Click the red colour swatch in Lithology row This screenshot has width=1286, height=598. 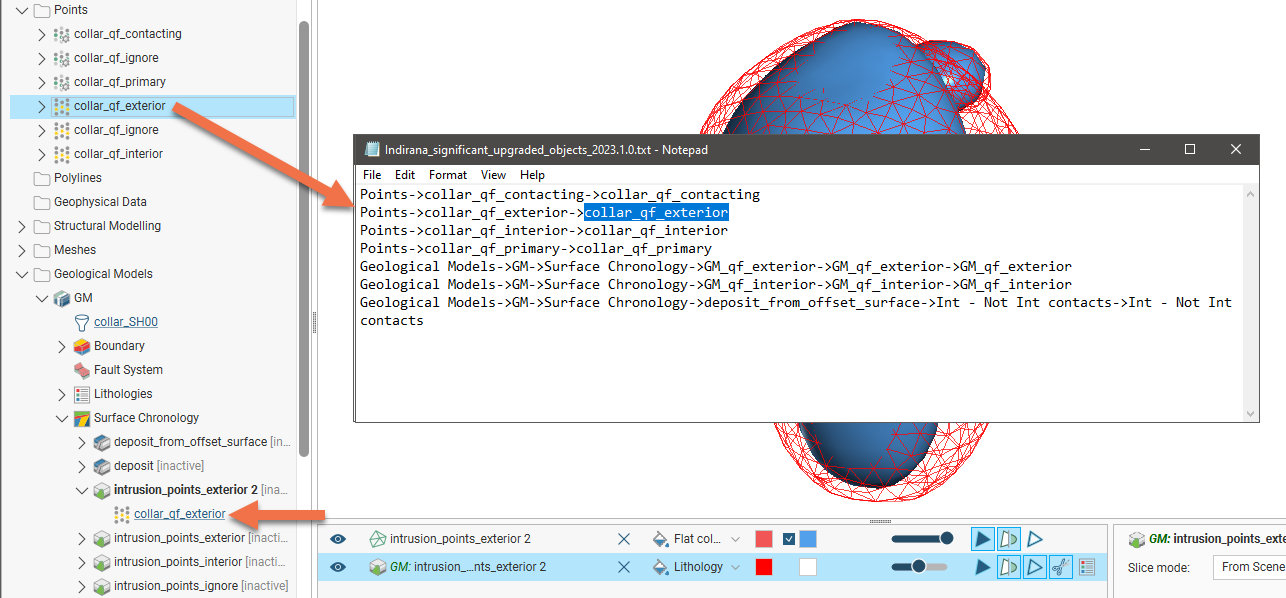click(x=764, y=567)
